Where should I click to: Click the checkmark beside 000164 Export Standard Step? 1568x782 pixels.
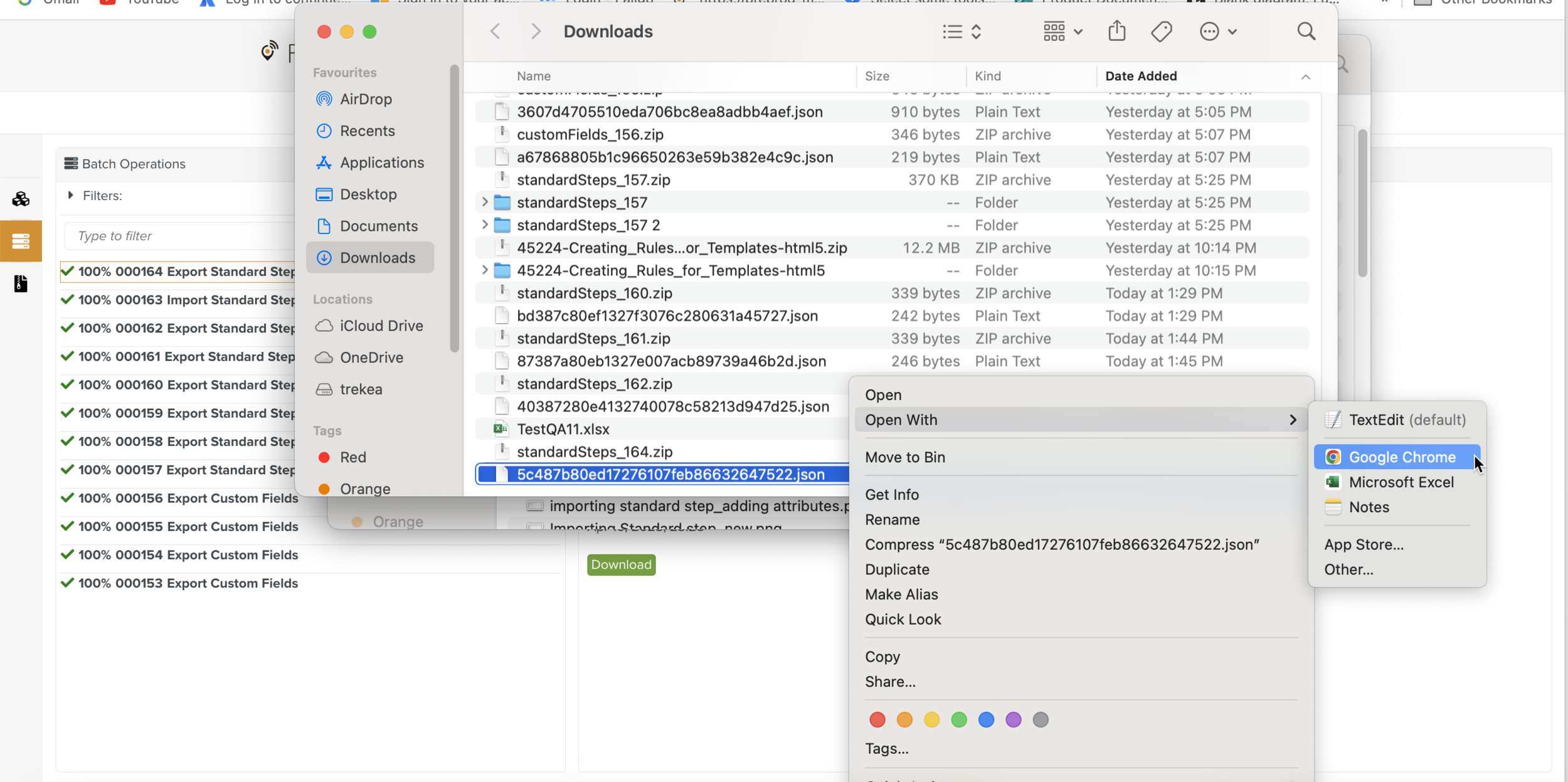point(67,271)
